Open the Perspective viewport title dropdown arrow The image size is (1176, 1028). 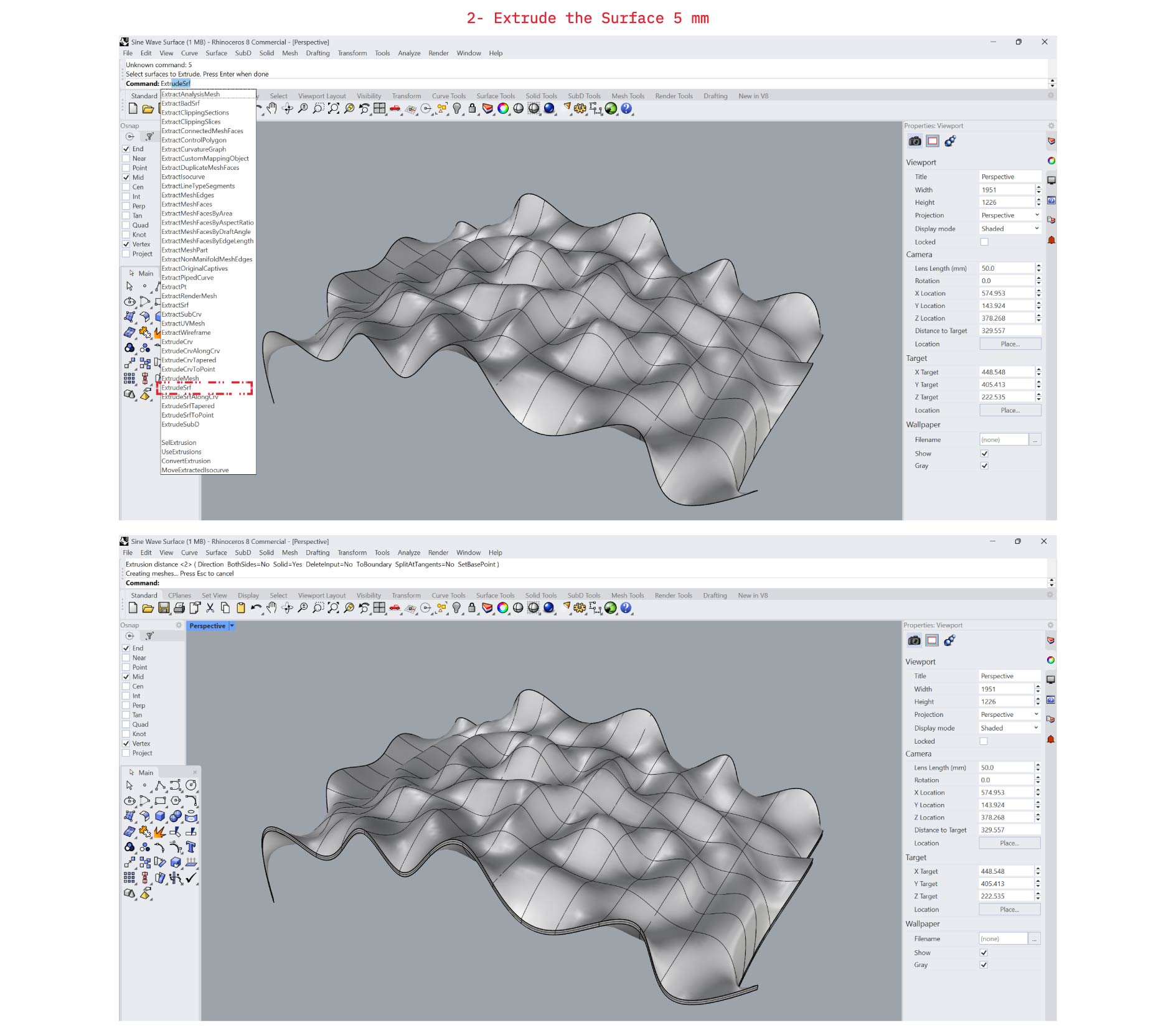(232, 626)
